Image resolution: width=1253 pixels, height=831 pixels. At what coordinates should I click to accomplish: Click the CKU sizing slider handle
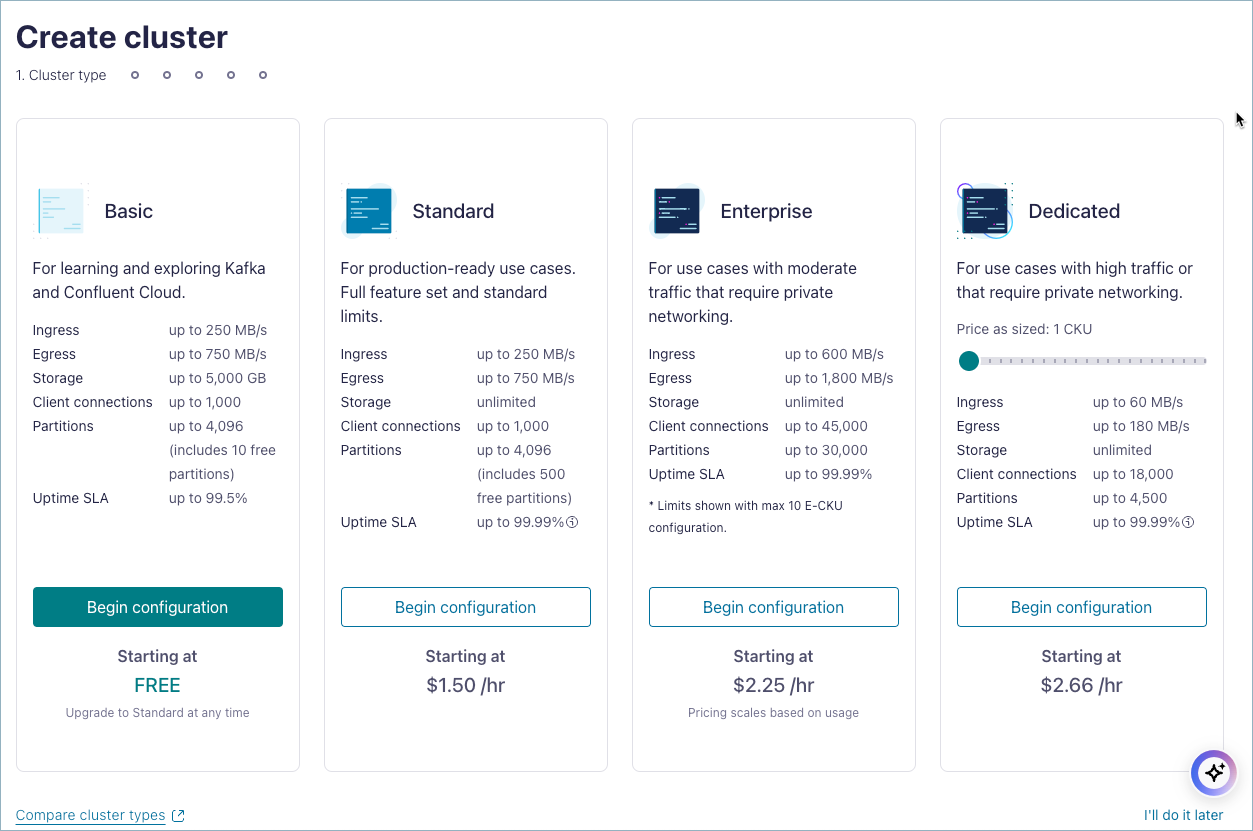click(968, 361)
